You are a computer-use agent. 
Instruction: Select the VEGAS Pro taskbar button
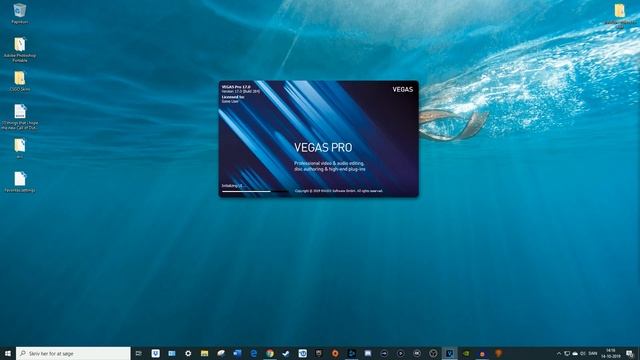[x=449, y=353]
